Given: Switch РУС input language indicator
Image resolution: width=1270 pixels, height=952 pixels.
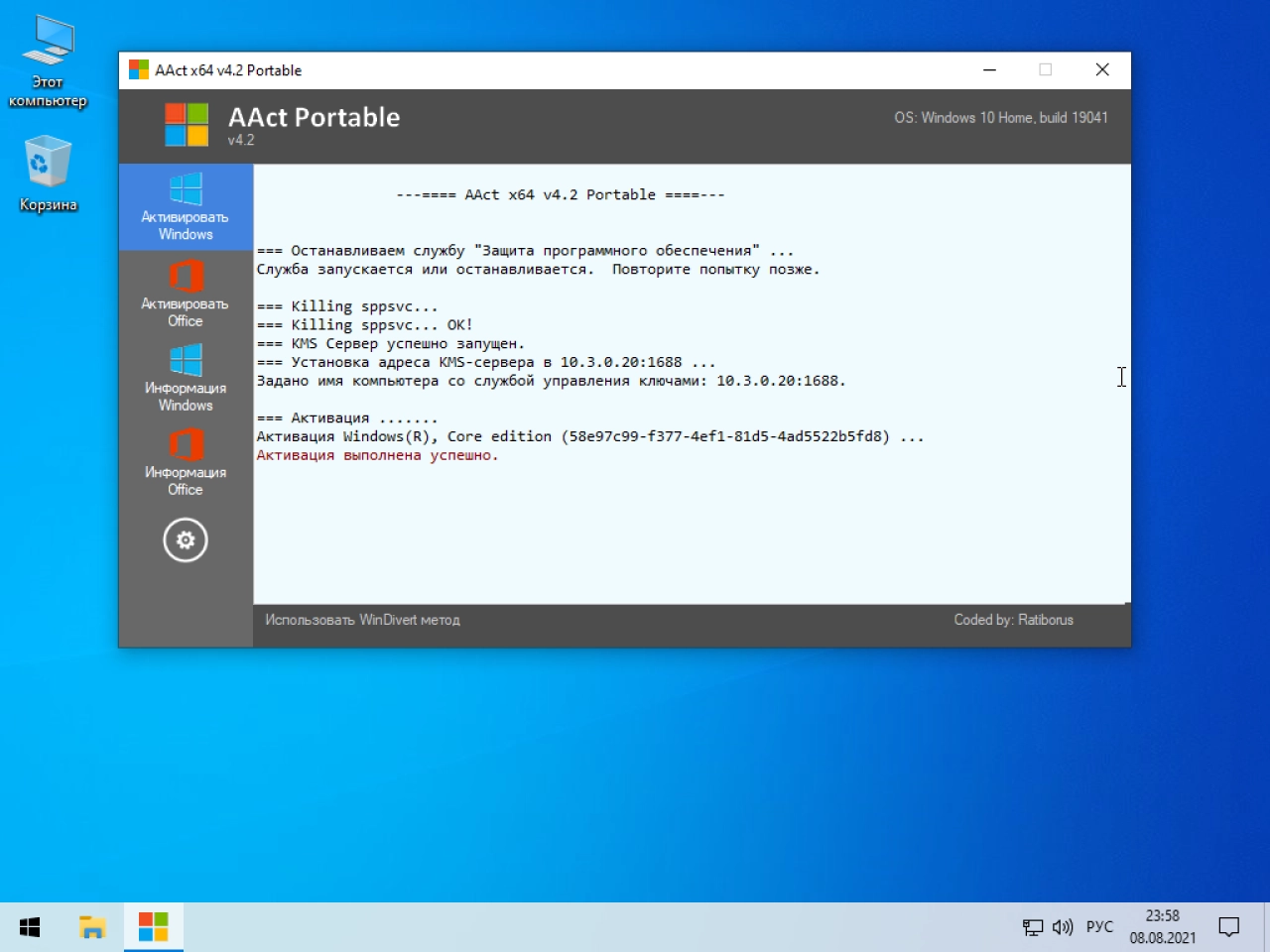Looking at the screenshot, I should pos(1099,927).
